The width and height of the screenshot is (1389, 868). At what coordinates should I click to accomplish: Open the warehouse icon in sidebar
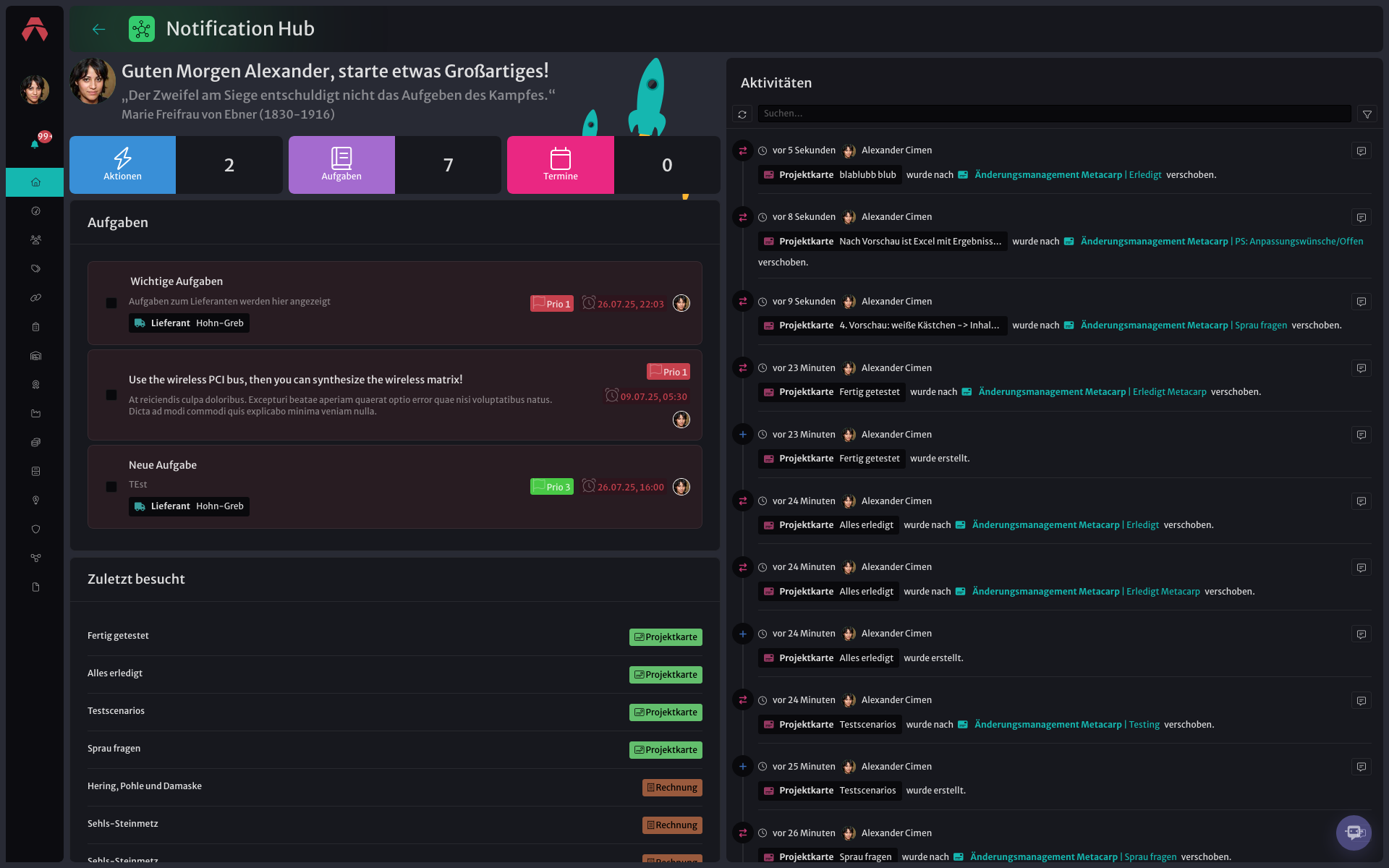(35, 356)
